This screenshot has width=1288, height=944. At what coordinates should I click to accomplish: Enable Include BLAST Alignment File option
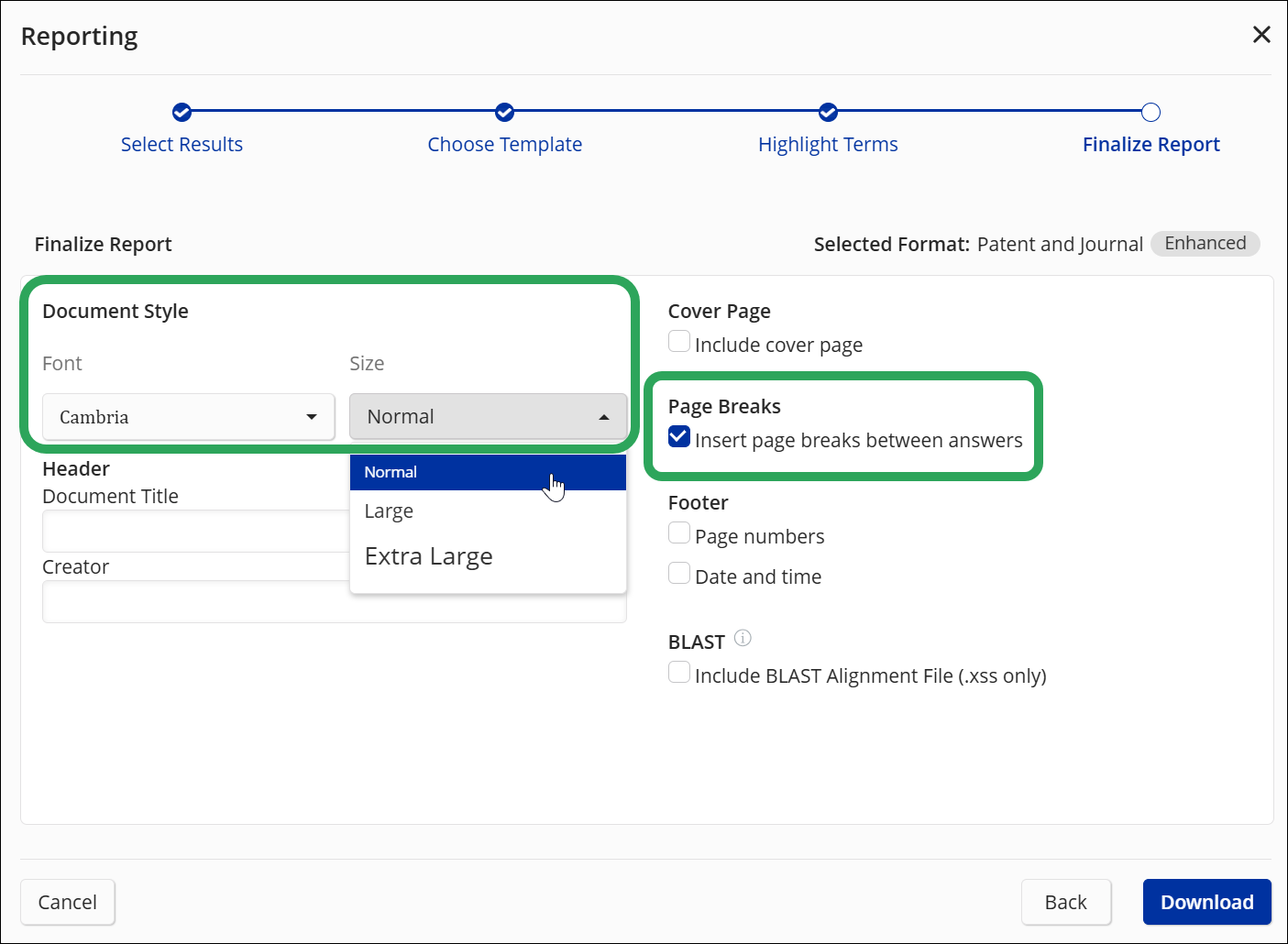pos(678,672)
